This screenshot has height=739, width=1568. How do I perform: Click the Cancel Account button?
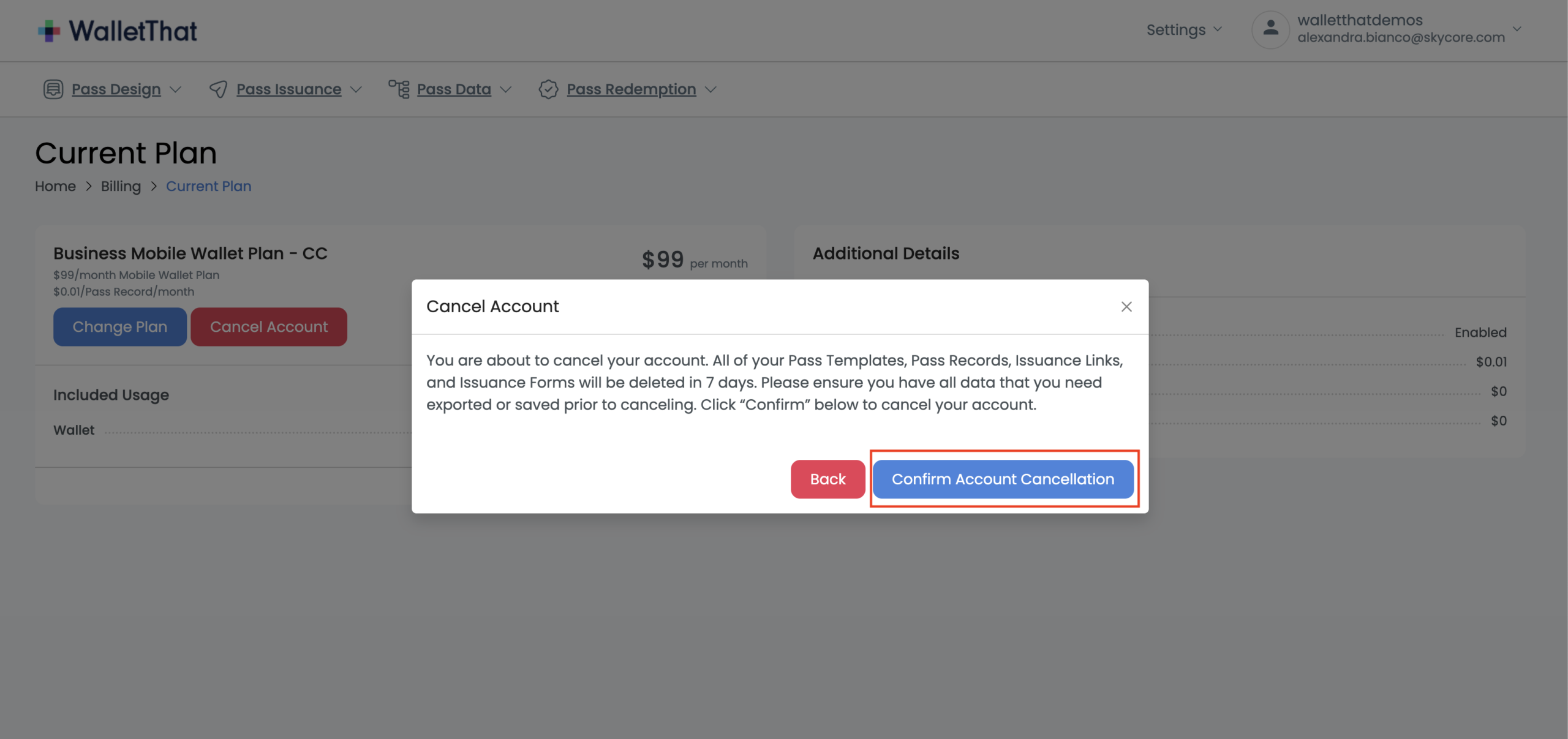pos(269,326)
